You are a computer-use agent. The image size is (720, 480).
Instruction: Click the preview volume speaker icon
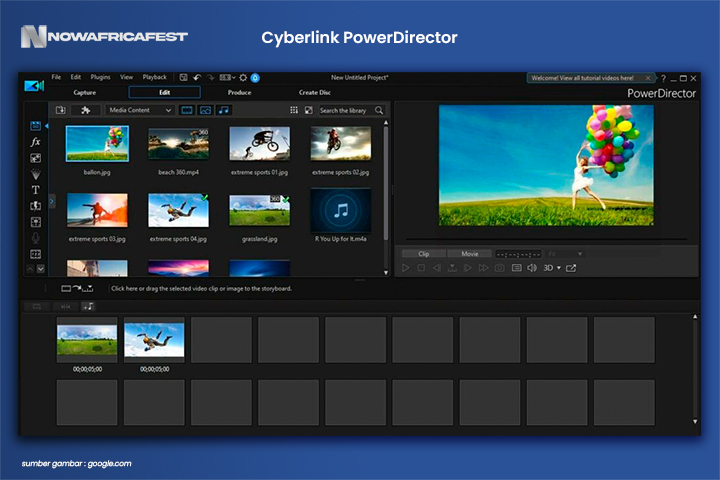pyautogui.click(x=532, y=268)
